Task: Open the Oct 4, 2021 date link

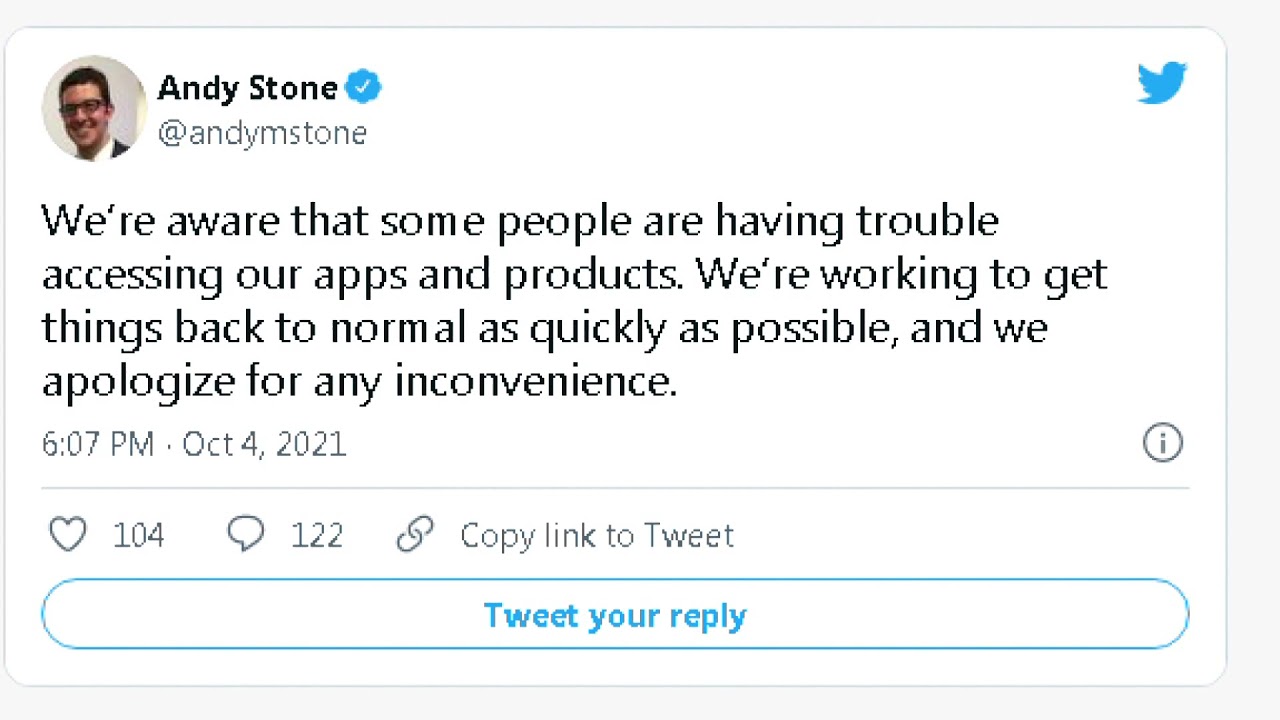Action: tap(264, 444)
